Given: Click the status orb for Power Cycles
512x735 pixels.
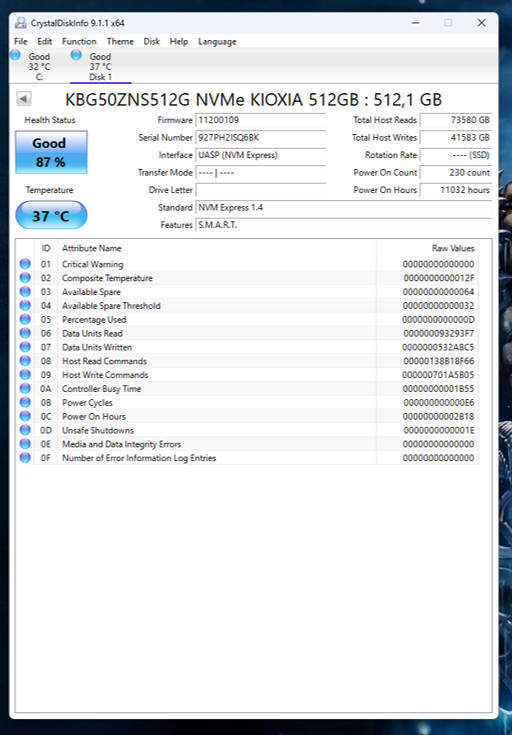Looking at the screenshot, I should [x=25, y=402].
